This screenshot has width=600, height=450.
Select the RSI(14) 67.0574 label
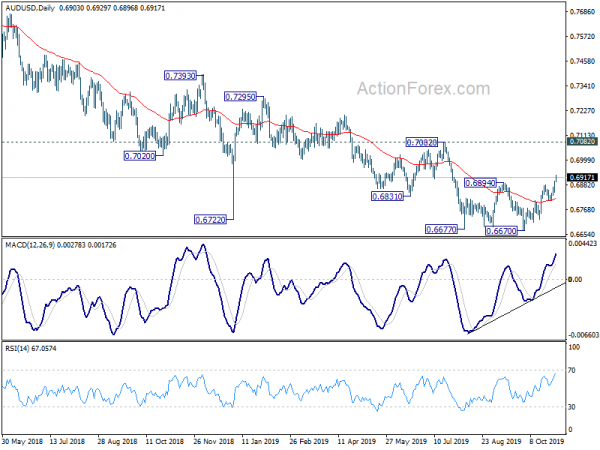31,349
